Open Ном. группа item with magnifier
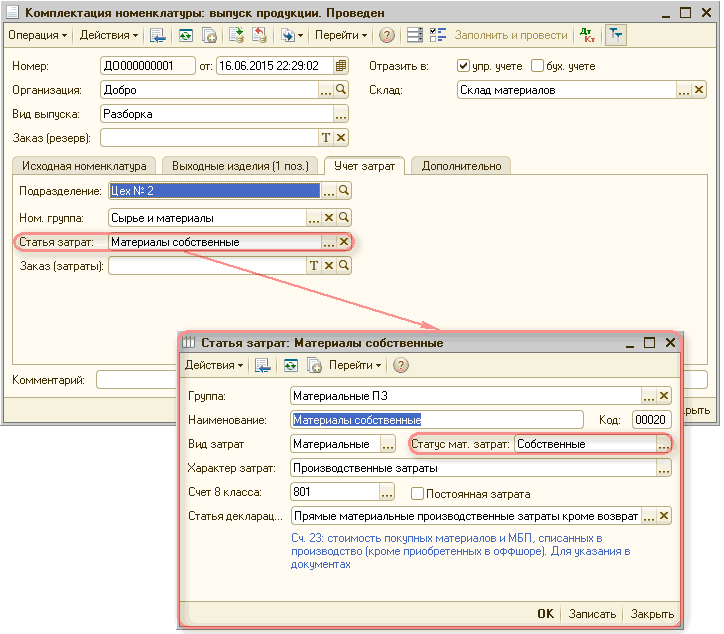Screen dimensions: 724x634 (344, 217)
